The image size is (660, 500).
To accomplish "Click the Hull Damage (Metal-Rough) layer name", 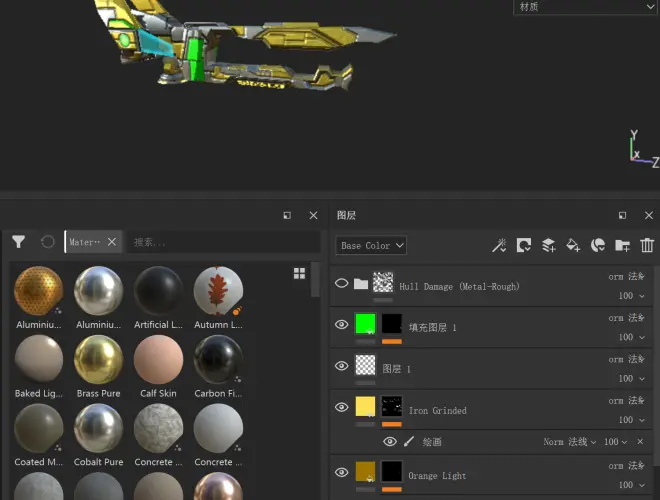I will point(459,287).
